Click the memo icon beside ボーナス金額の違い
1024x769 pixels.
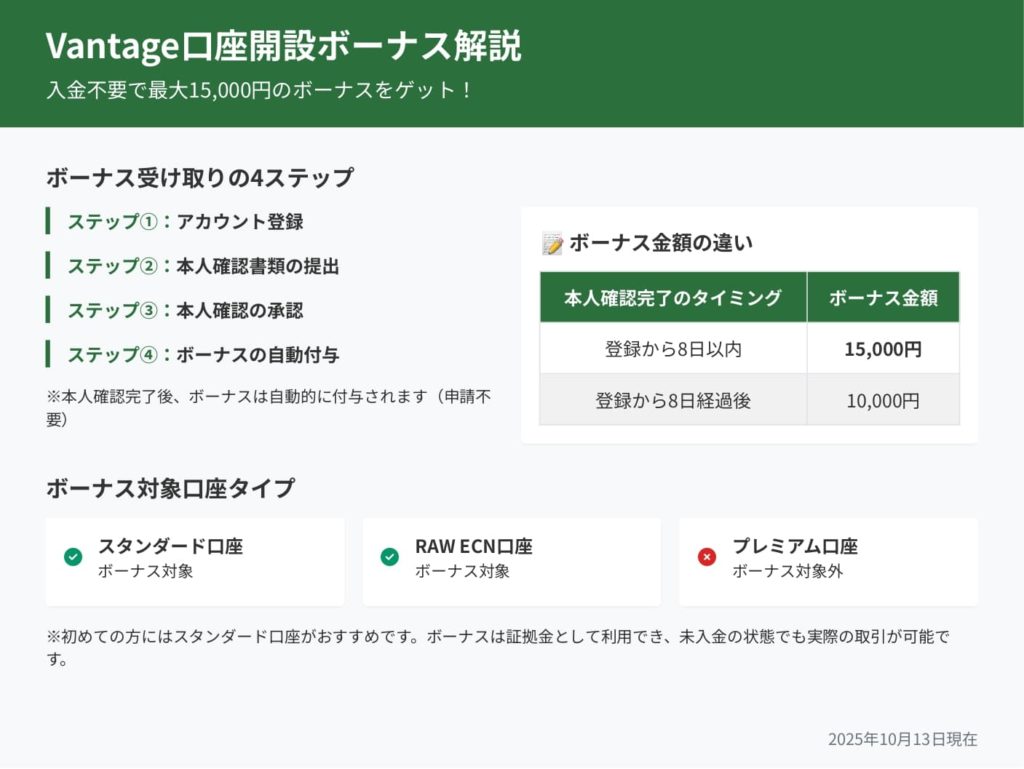(552, 243)
